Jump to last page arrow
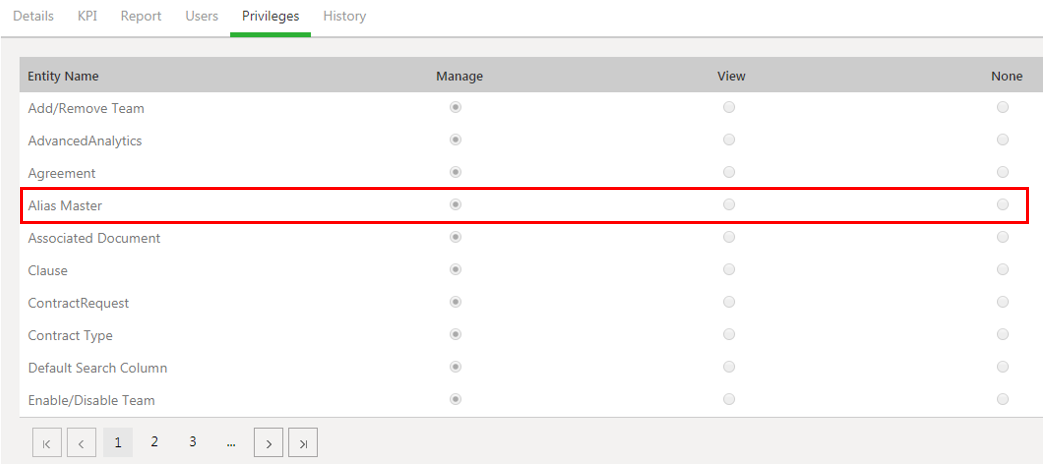Viewport: 1043px width, 464px height. [303, 442]
